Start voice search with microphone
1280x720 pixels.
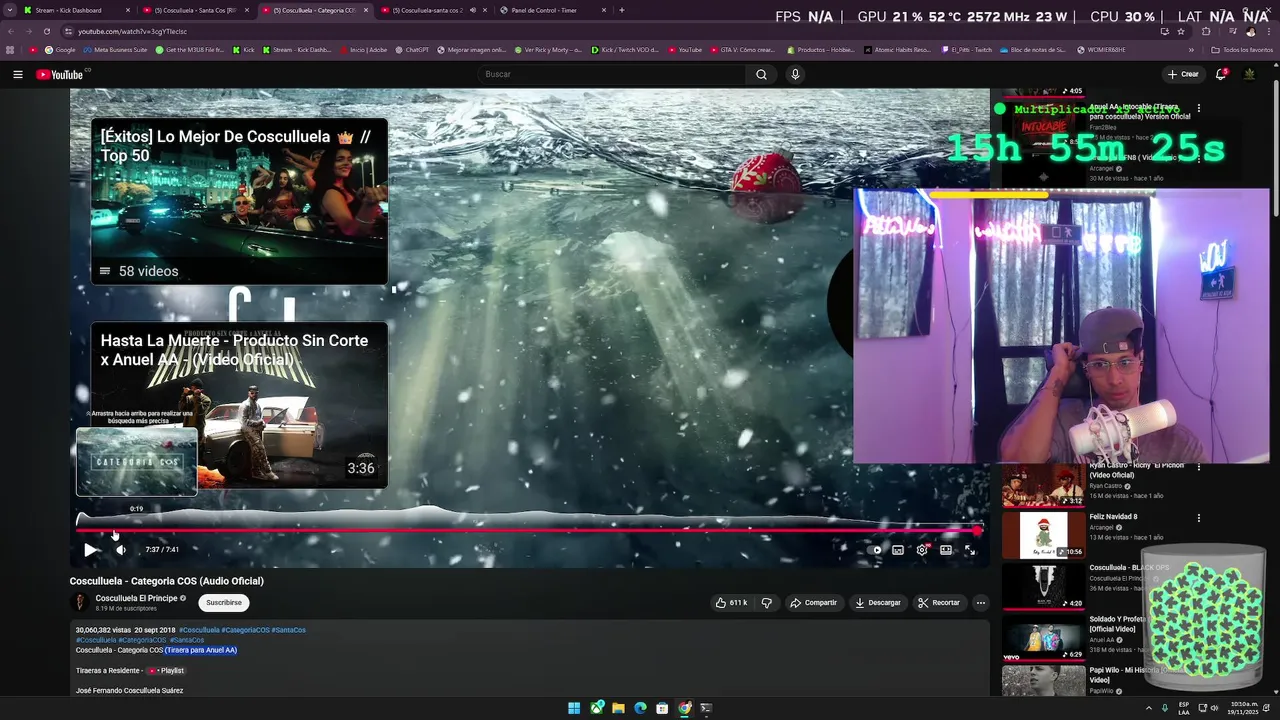pos(795,74)
